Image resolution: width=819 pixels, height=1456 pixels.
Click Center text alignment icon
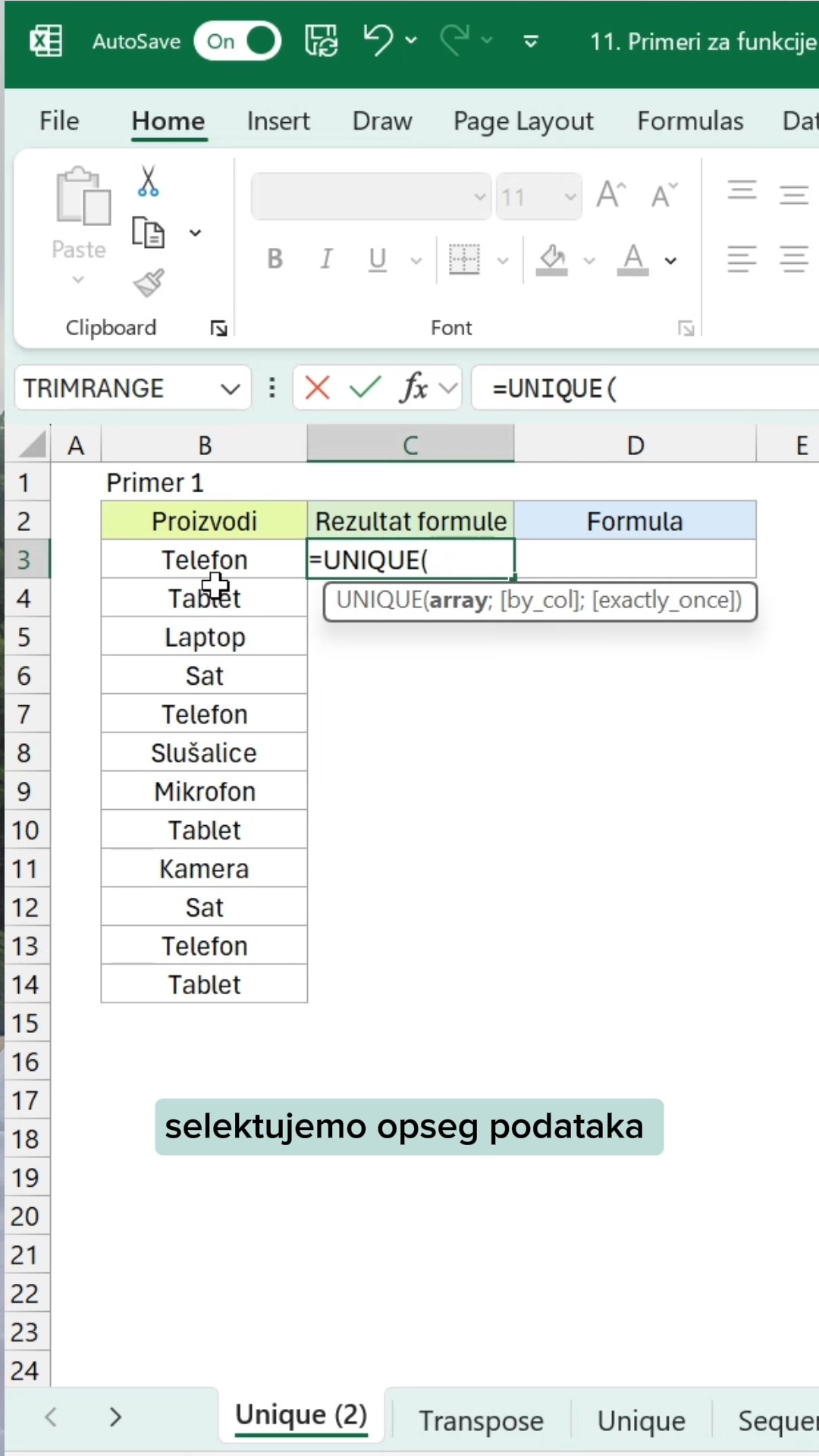[794, 259]
